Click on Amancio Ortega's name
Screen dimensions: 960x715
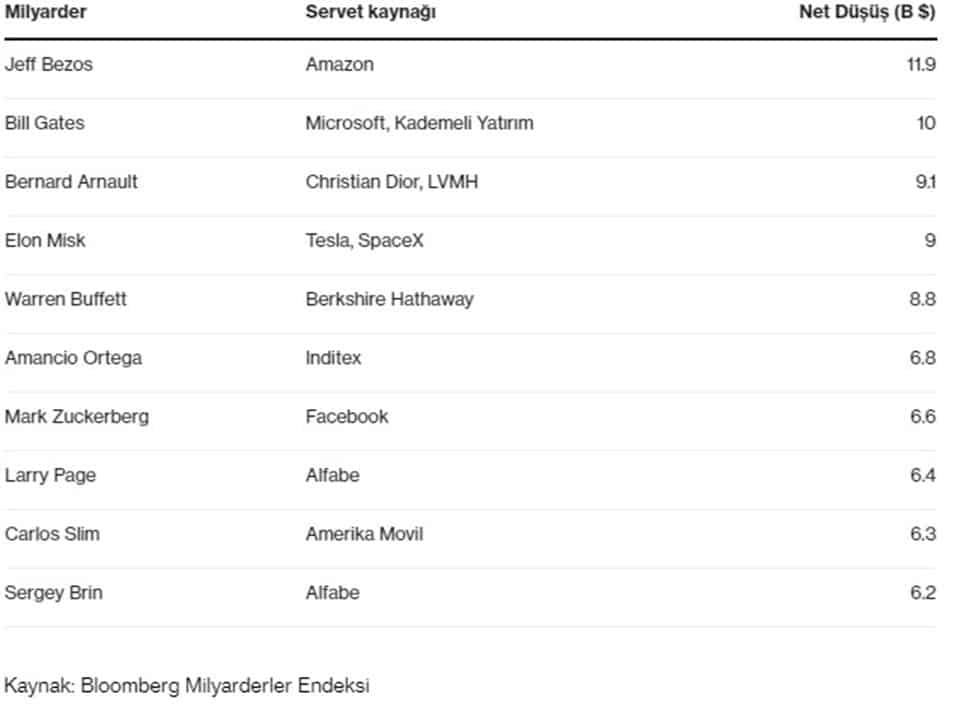73,358
